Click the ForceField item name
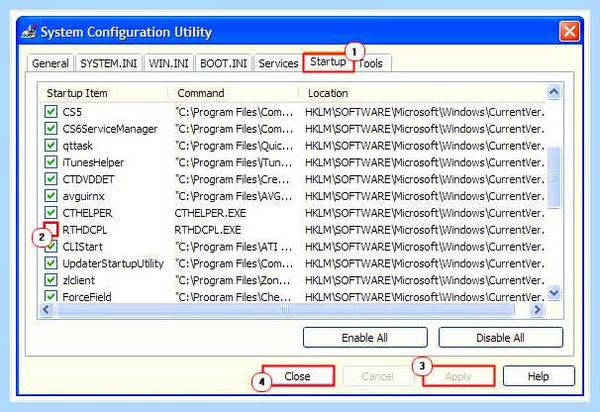This screenshot has height=412, width=600. [87, 296]
